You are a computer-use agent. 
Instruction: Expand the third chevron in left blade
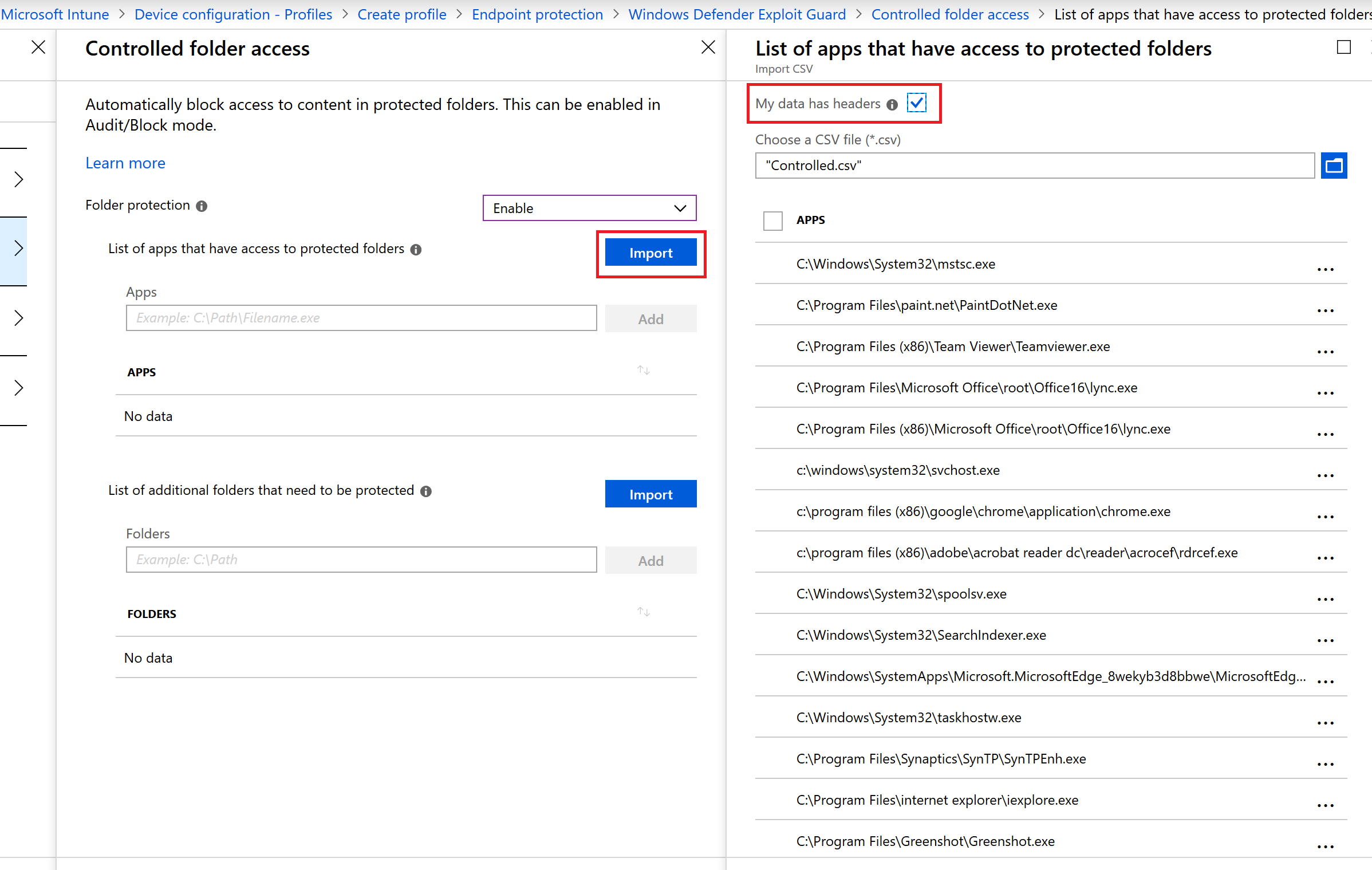point(18,318)
